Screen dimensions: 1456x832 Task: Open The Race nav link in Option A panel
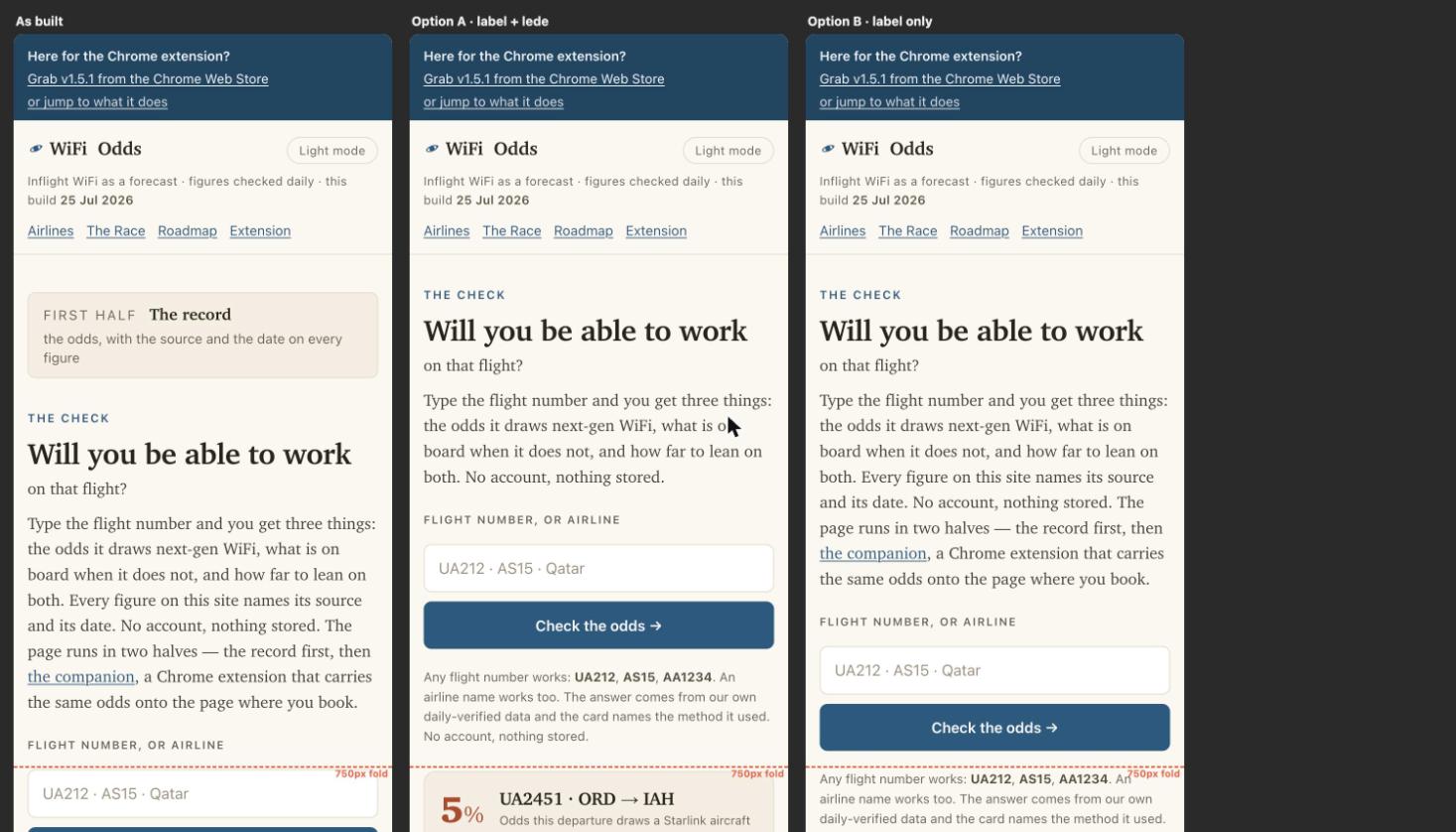point(512,231)
